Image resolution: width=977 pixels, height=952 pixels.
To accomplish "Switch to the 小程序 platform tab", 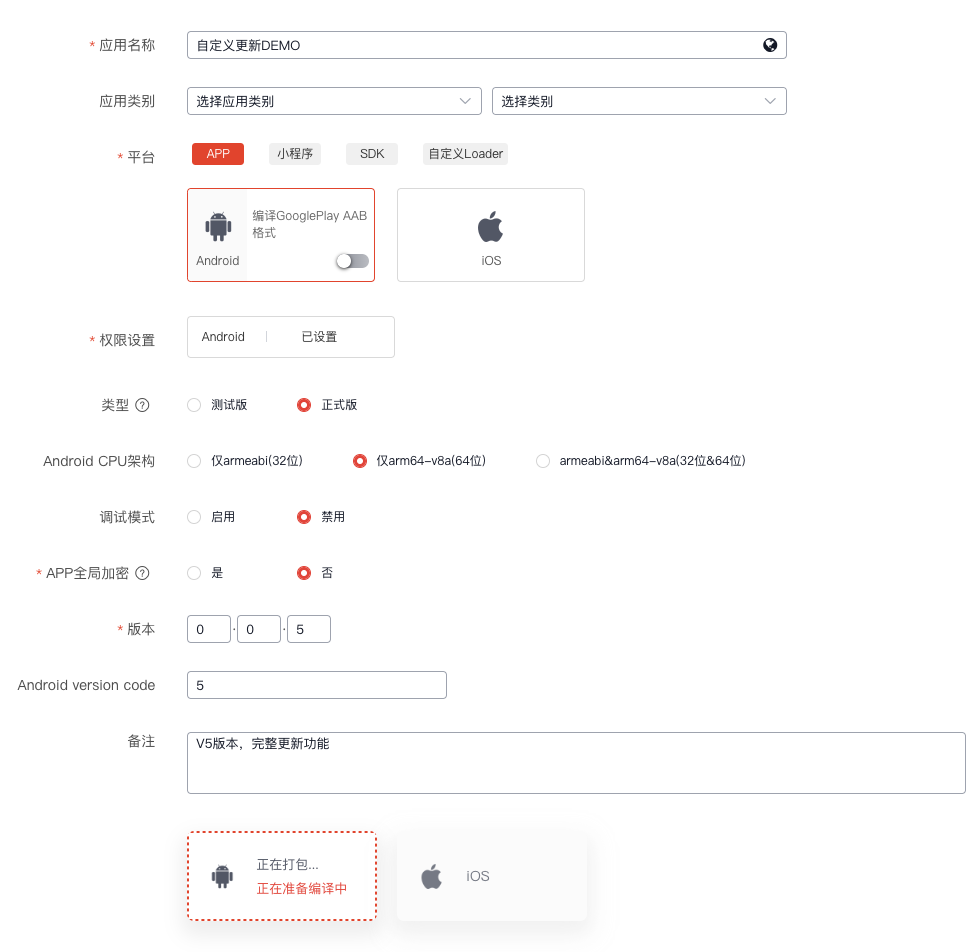I will point(295,154).
